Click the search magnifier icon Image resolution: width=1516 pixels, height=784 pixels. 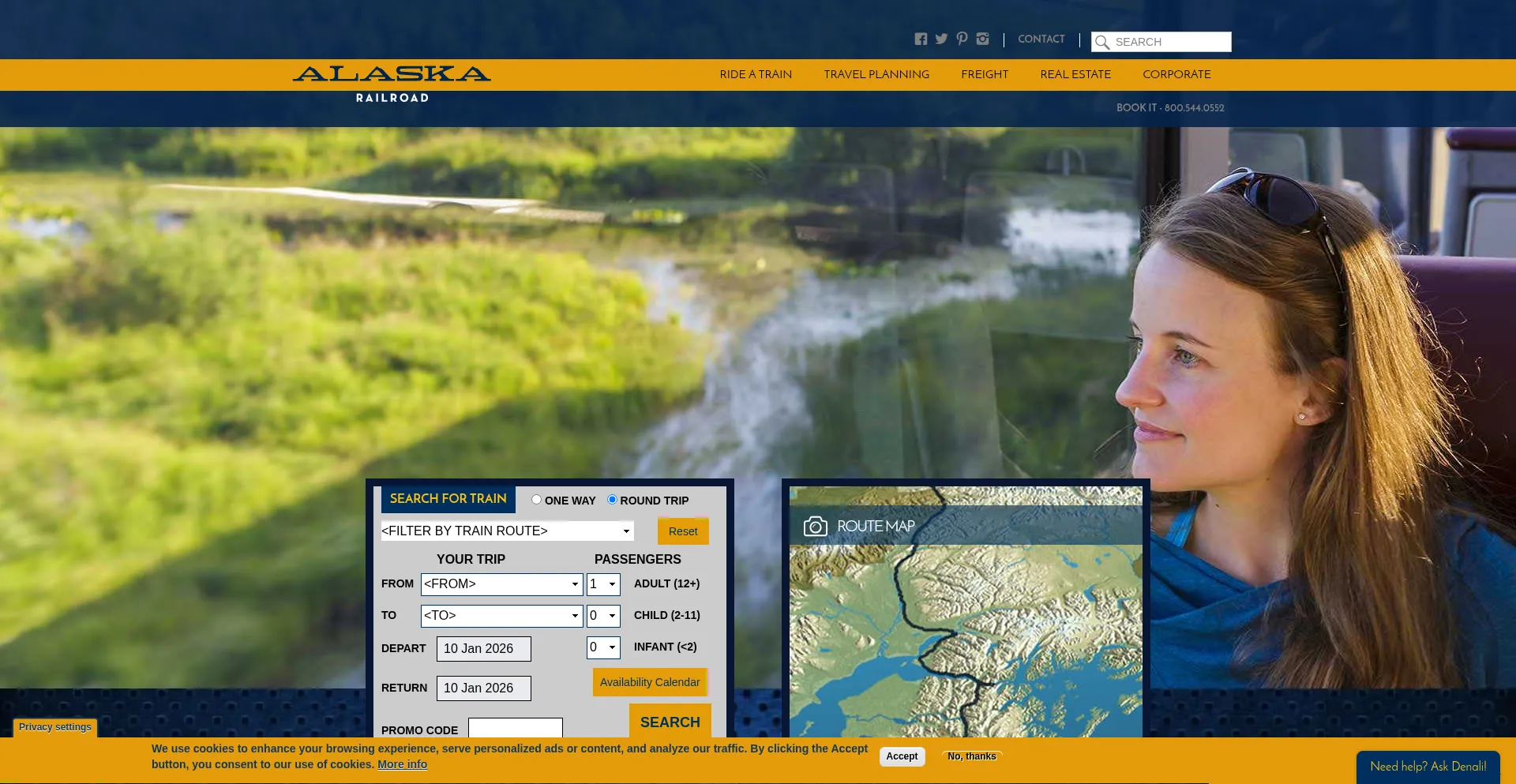click(1102, 41)
